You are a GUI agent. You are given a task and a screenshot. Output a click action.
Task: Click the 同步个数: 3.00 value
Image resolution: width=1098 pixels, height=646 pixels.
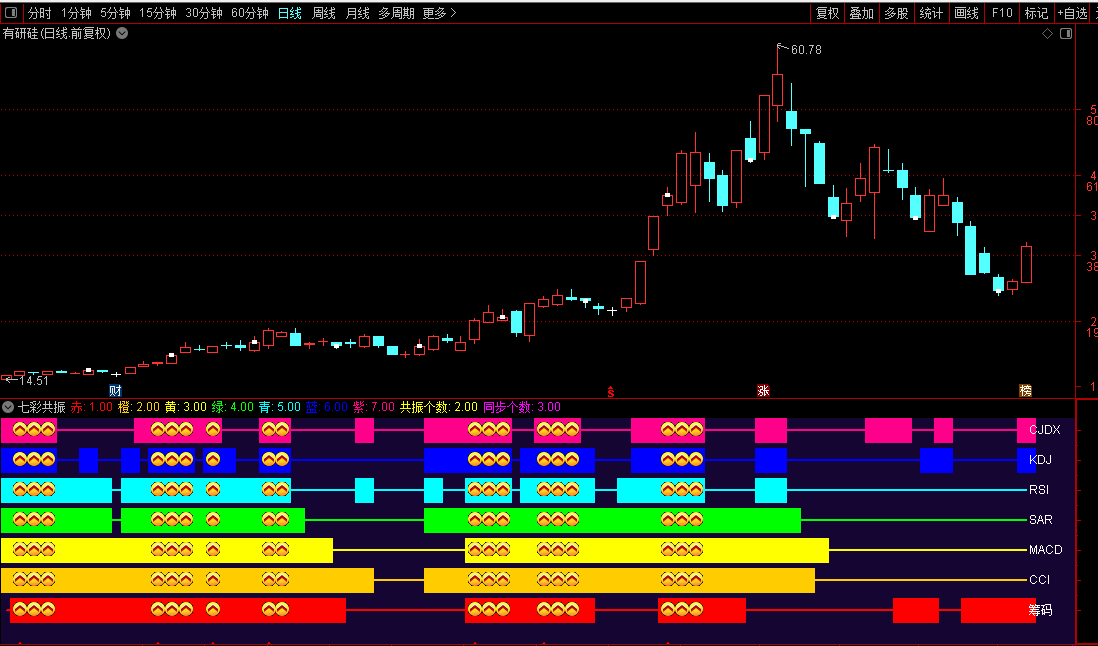pos(522,407)
